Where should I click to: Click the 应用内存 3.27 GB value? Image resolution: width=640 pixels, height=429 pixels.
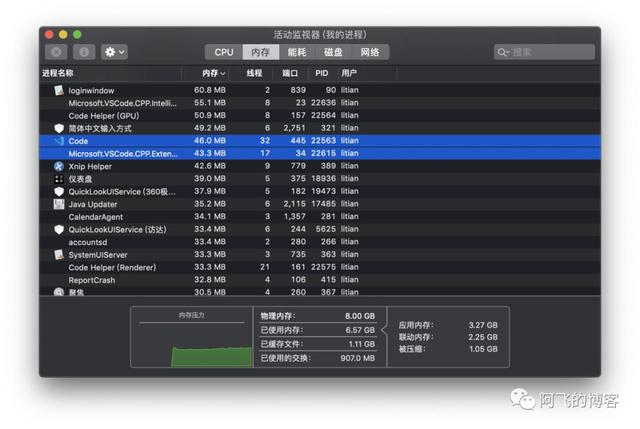pyautogui.click(x=483, y=325)
